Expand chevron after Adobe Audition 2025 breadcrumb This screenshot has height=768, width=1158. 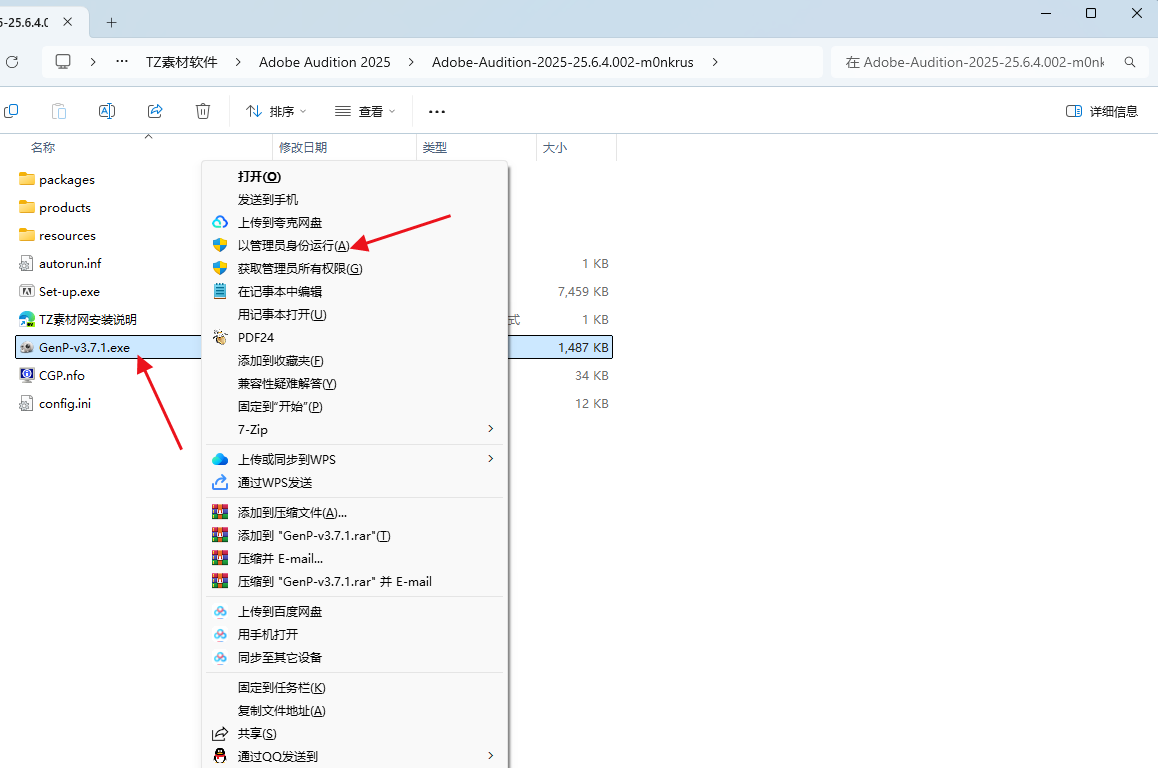[x=411, y=62]
